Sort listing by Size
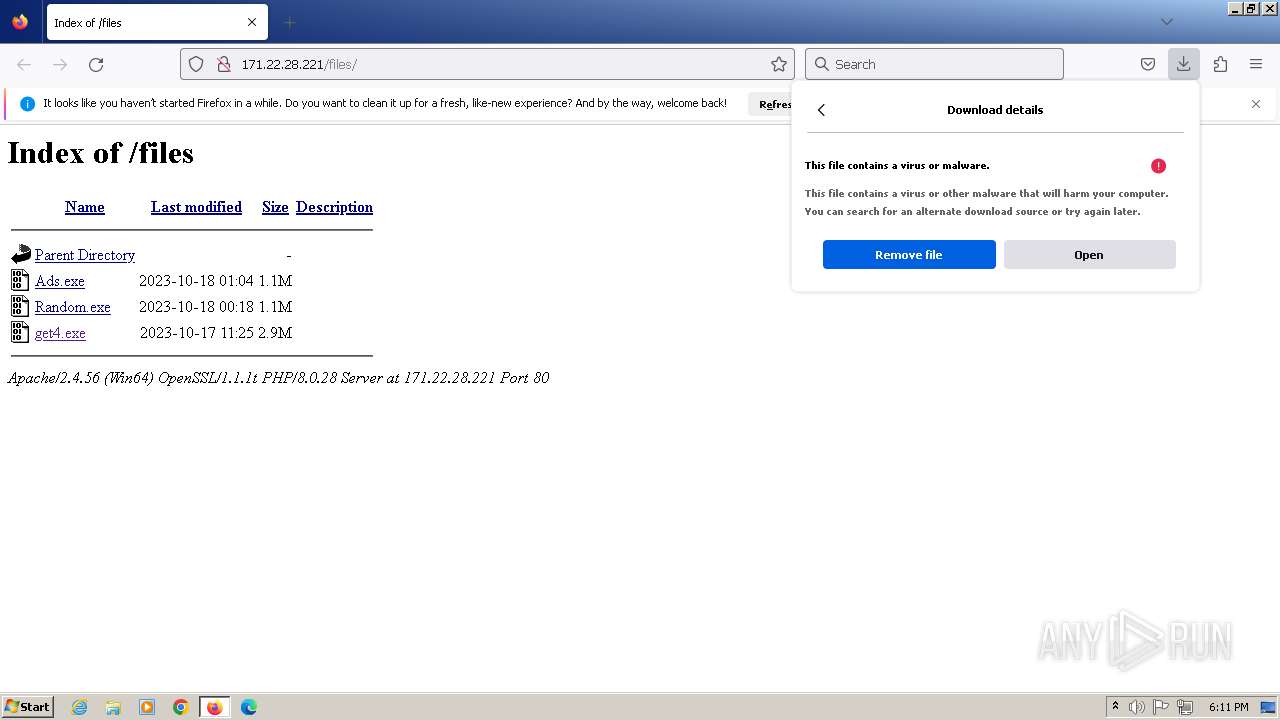The image size is (1280, 720). coord(275,207)
